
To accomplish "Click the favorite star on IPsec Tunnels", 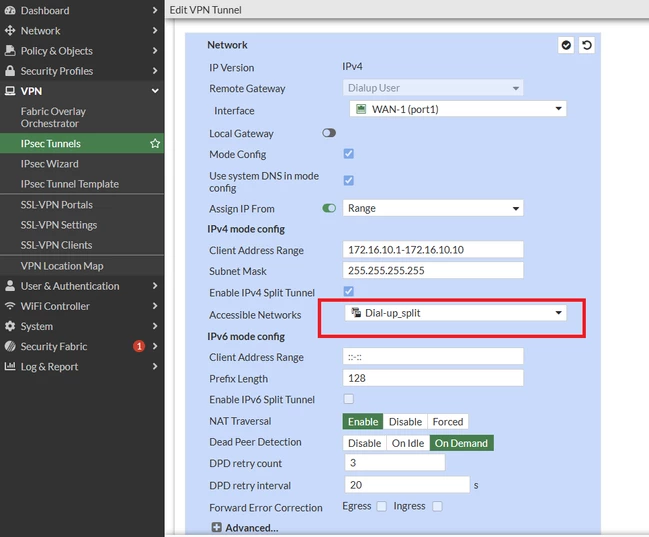I will (x=155, y=143).
